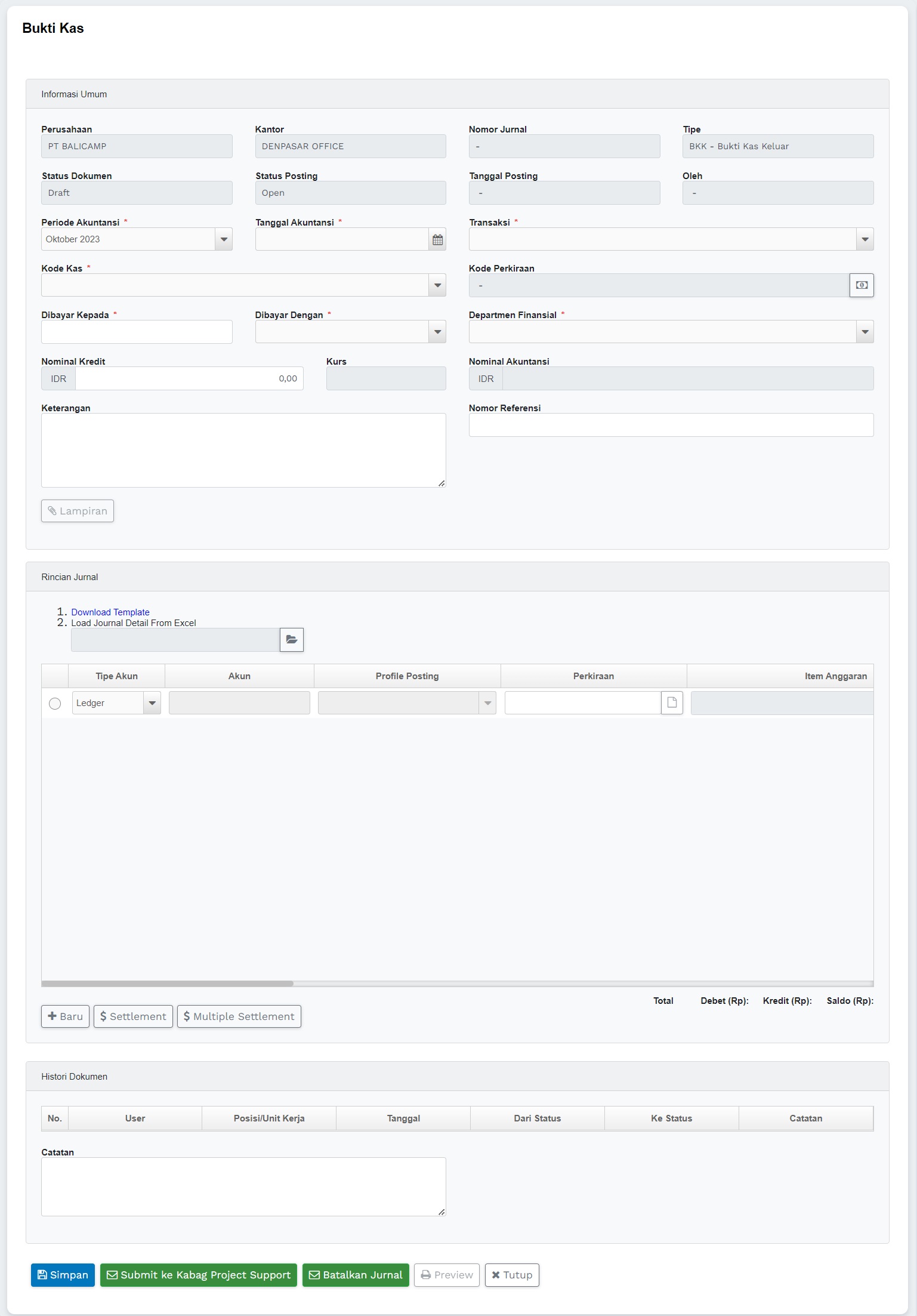This screenshot has width=917, height=1316.
Task: Expand the Departmen Finansial dropdown
Action: pos(864,332)
